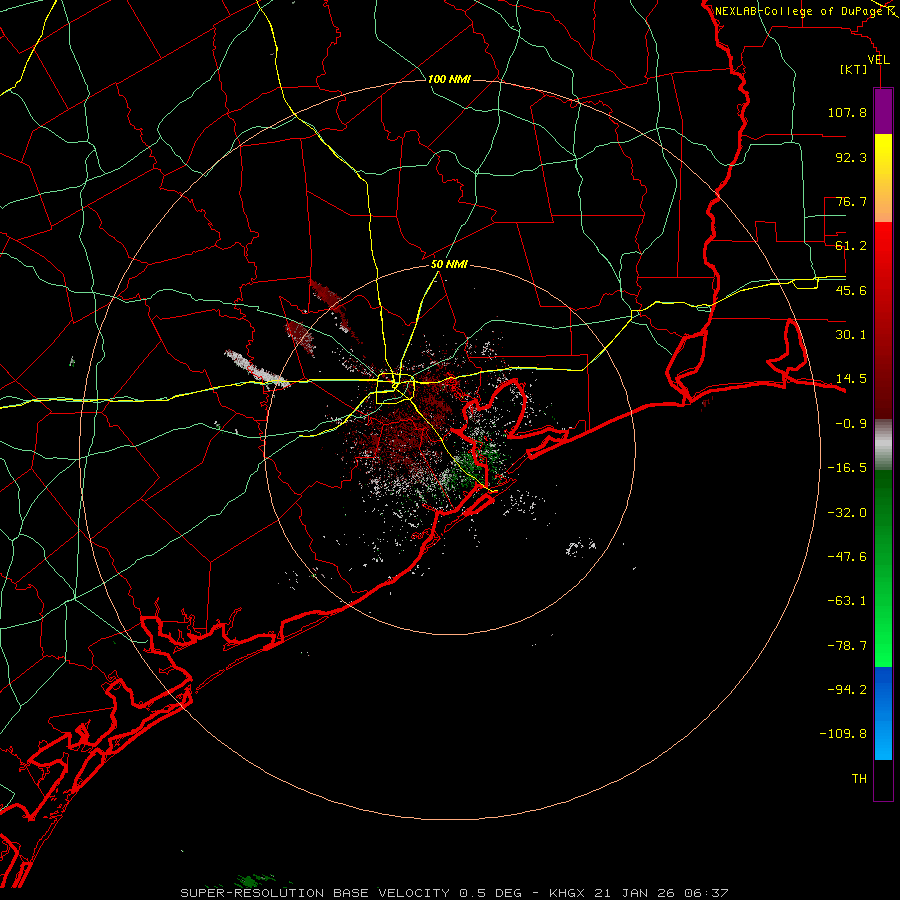Click the -109.8 legend value
This screenshot has width=900, height=900.
(843, 734)
